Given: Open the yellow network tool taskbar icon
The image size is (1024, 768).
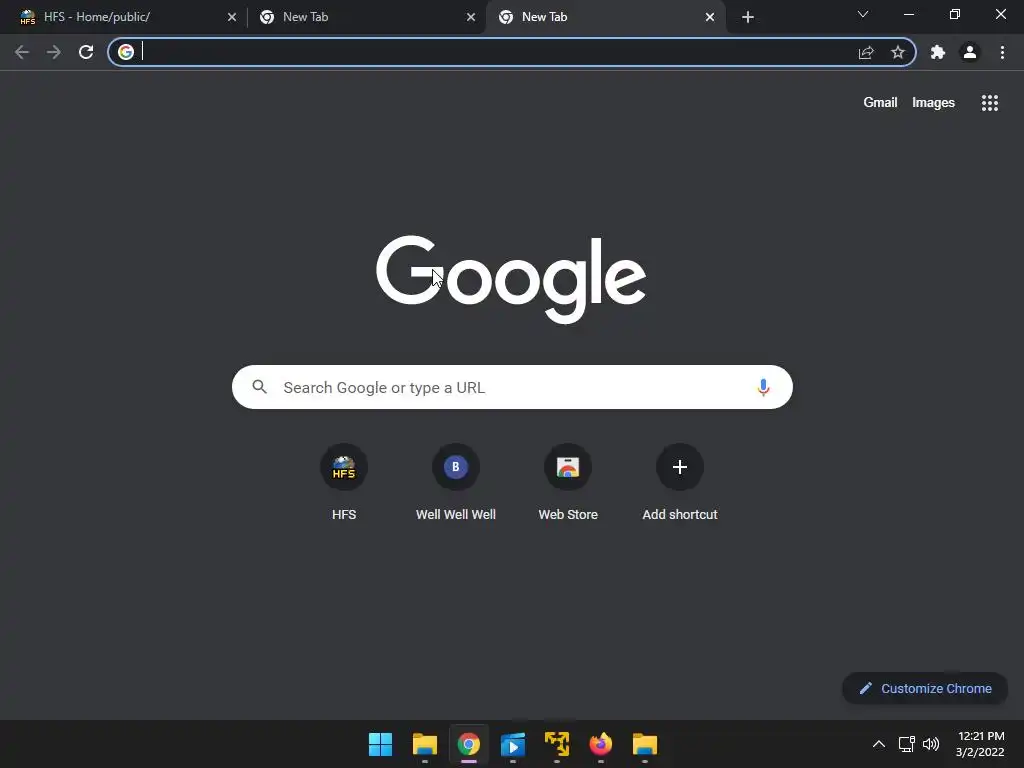Looking at the screenshot, I should pyautogui.click(x=557, y=744).
